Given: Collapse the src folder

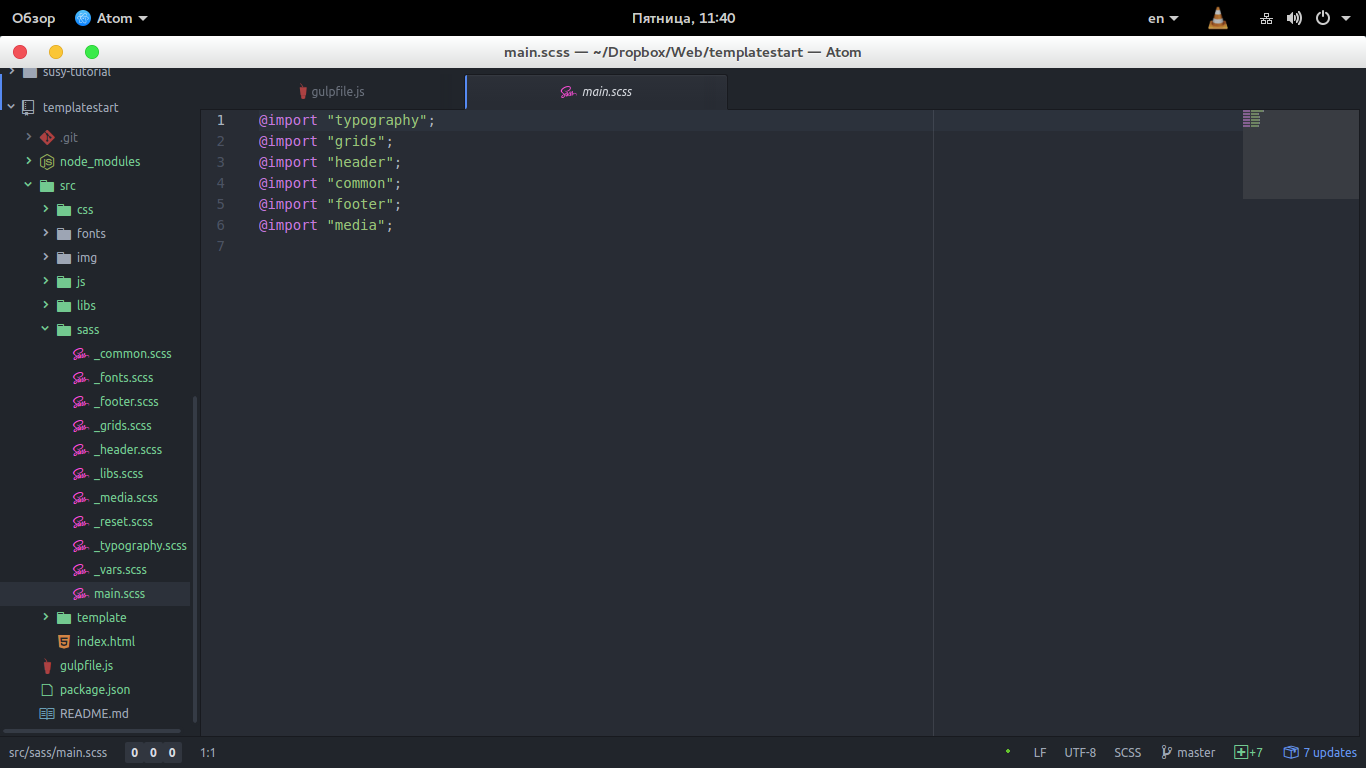Looking at the screenshot, I should tap(28, 185).
